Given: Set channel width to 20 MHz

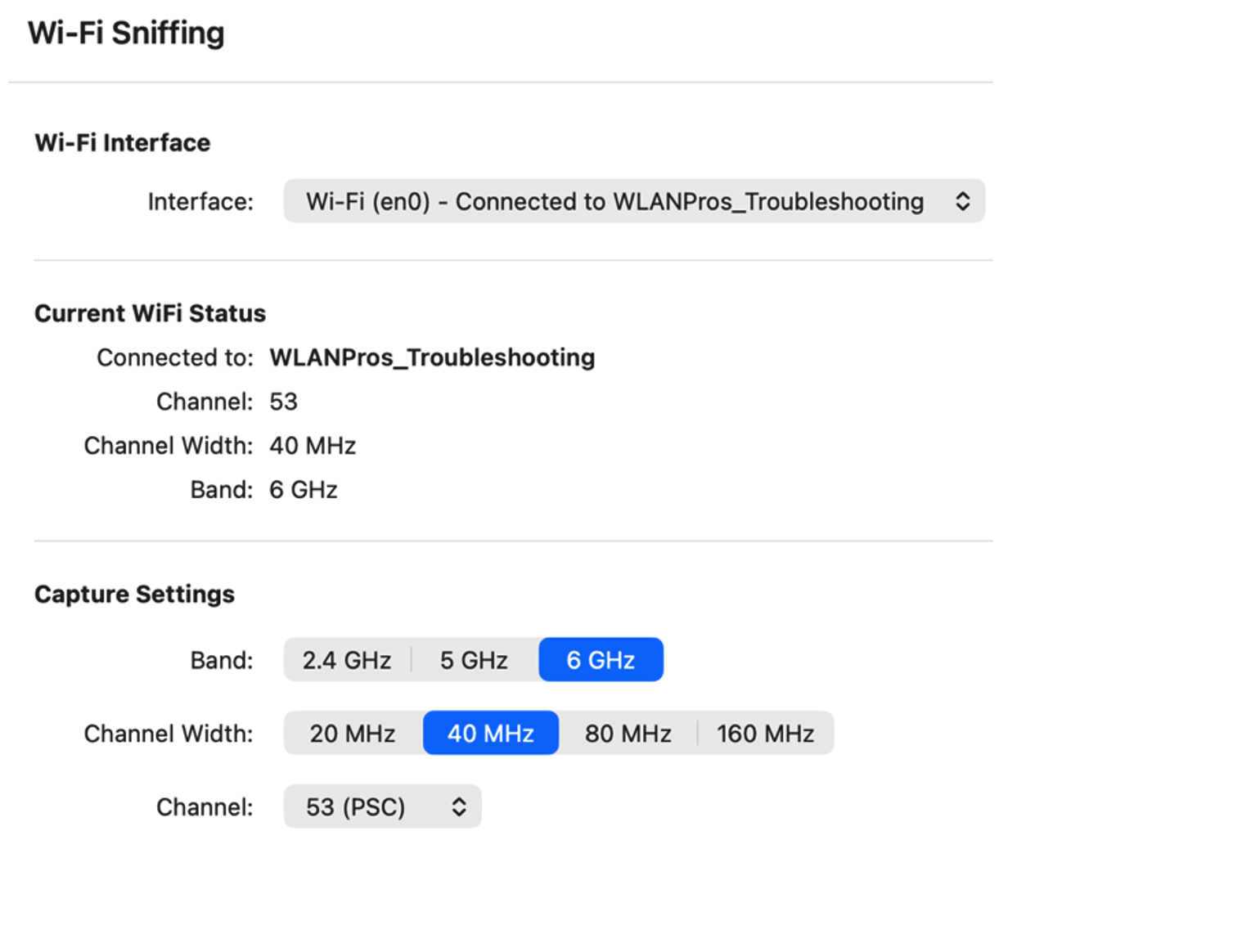Looking at the screenshot, I should click(353, 734).
